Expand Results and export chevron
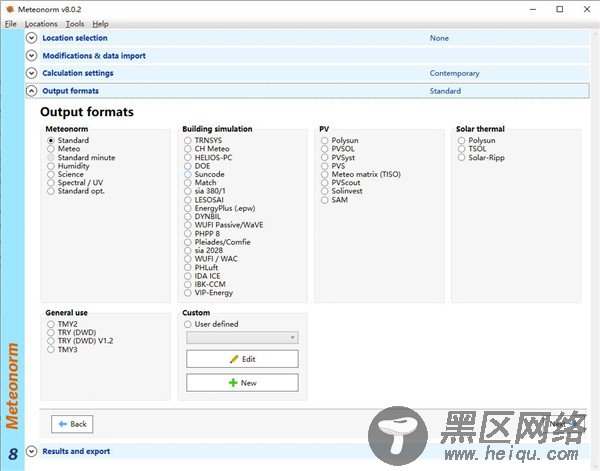Viewport: 600px width, 471px height. click(x=31, y=451)
